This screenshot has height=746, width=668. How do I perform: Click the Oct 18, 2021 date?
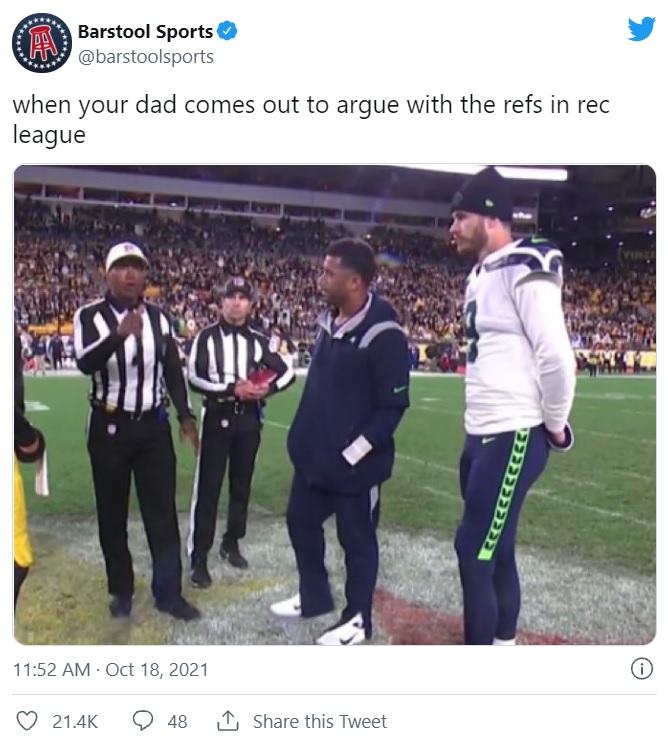[157, 670]
